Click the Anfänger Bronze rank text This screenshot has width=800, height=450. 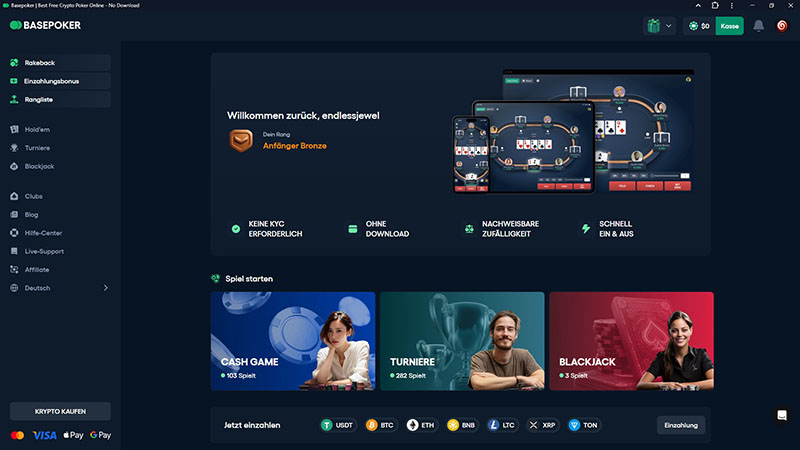click(294, 146)
